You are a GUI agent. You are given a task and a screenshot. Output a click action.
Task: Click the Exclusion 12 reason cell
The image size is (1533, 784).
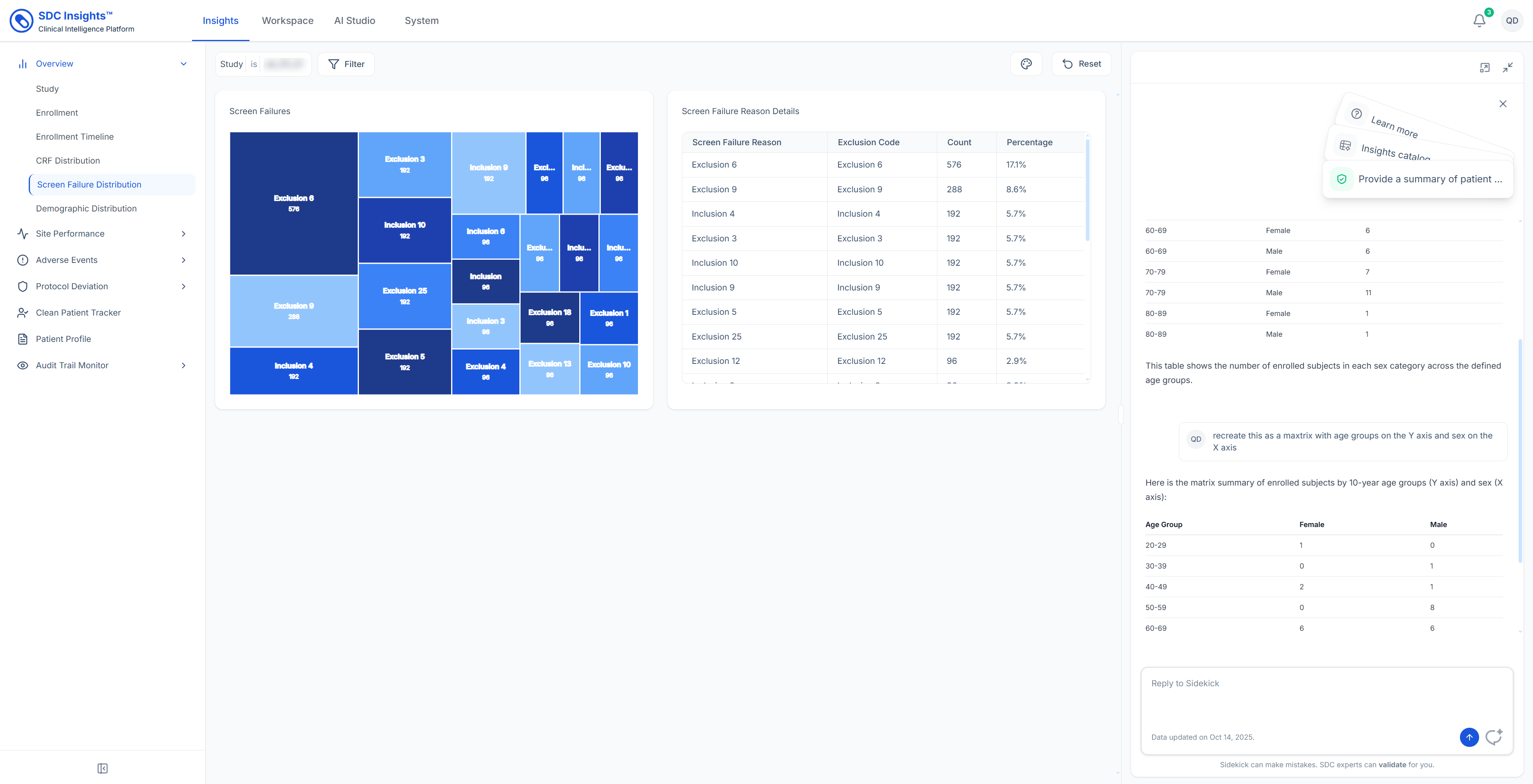click(754, 361)
